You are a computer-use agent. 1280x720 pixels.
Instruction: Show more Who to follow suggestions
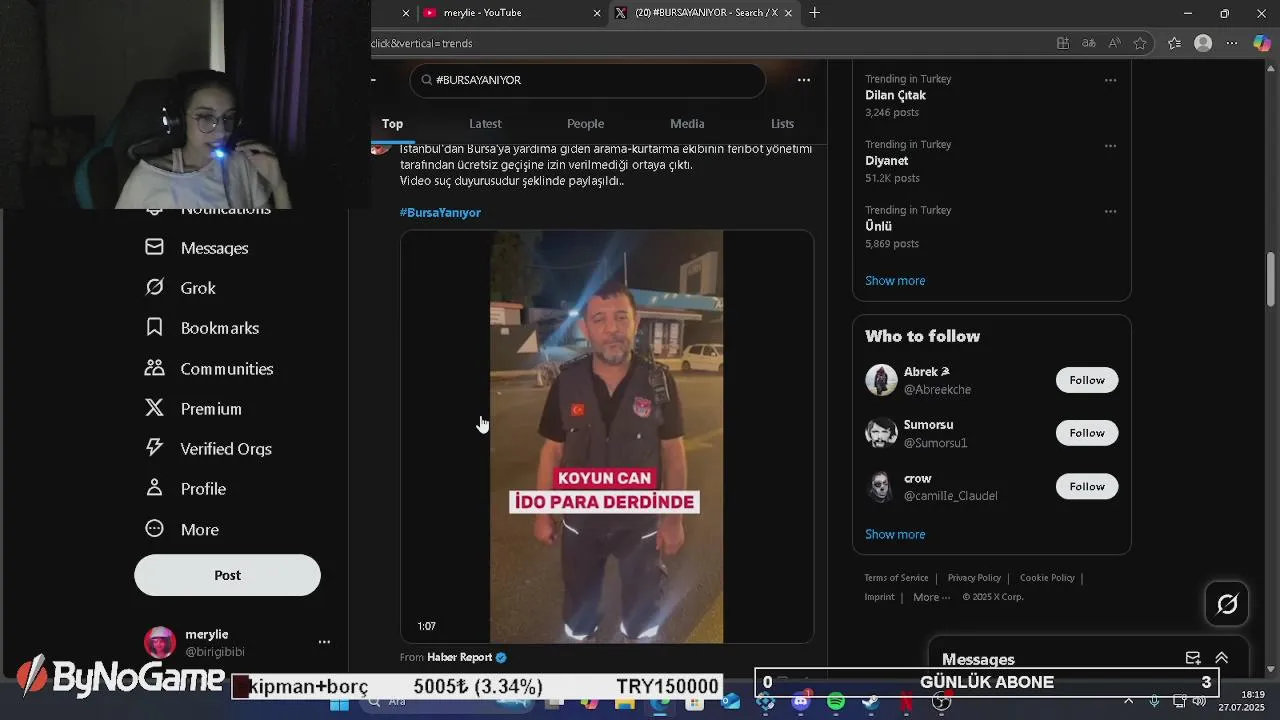click(895, 535)
